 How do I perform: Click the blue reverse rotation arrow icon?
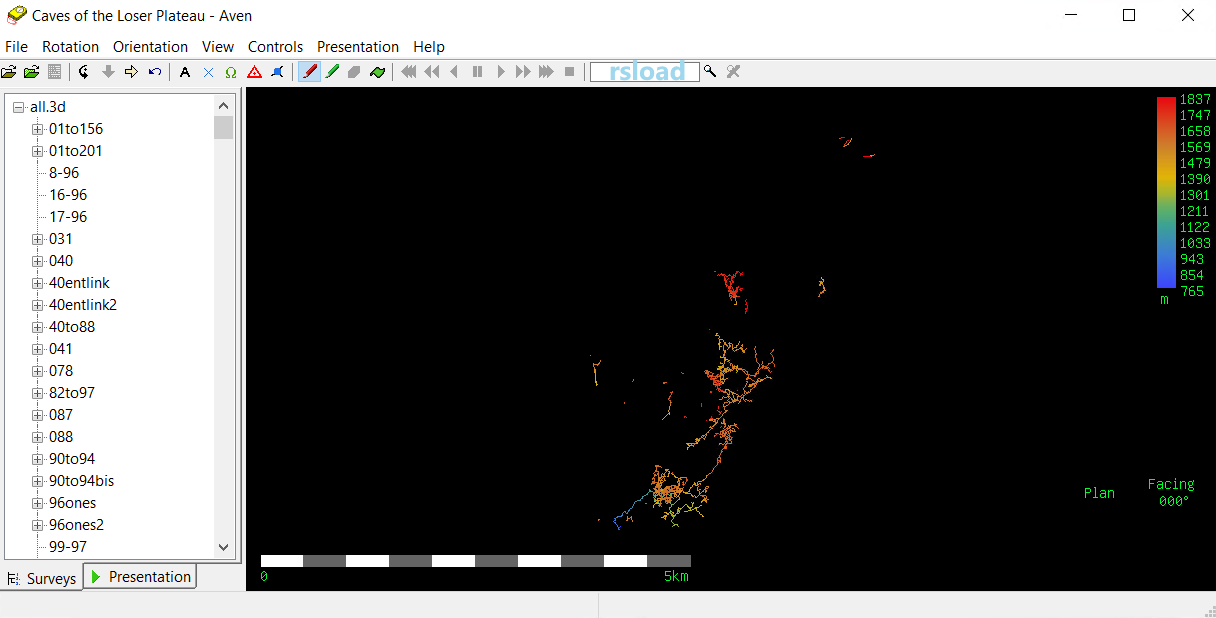(154, 72)
